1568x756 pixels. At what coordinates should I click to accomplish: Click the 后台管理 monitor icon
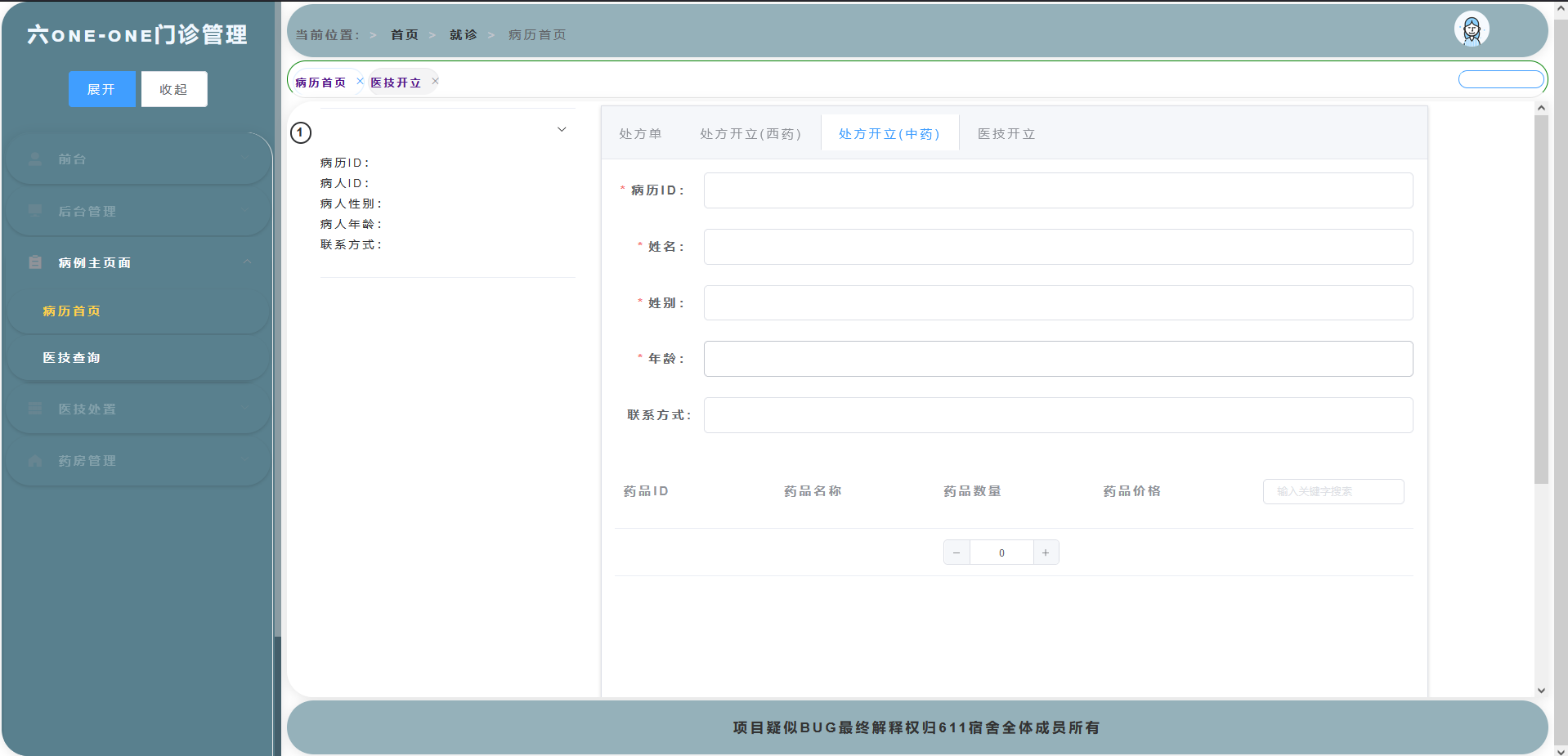coord(35,211)
